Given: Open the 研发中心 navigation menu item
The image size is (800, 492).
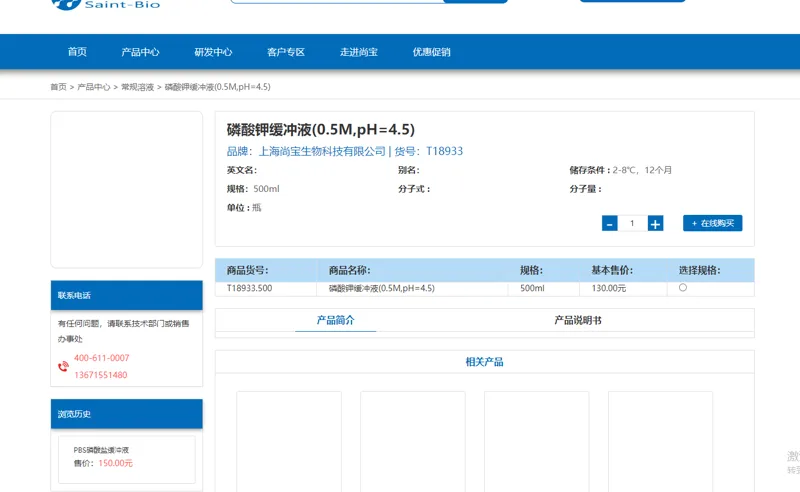Looking at the screenshot, I should (213, 52).
